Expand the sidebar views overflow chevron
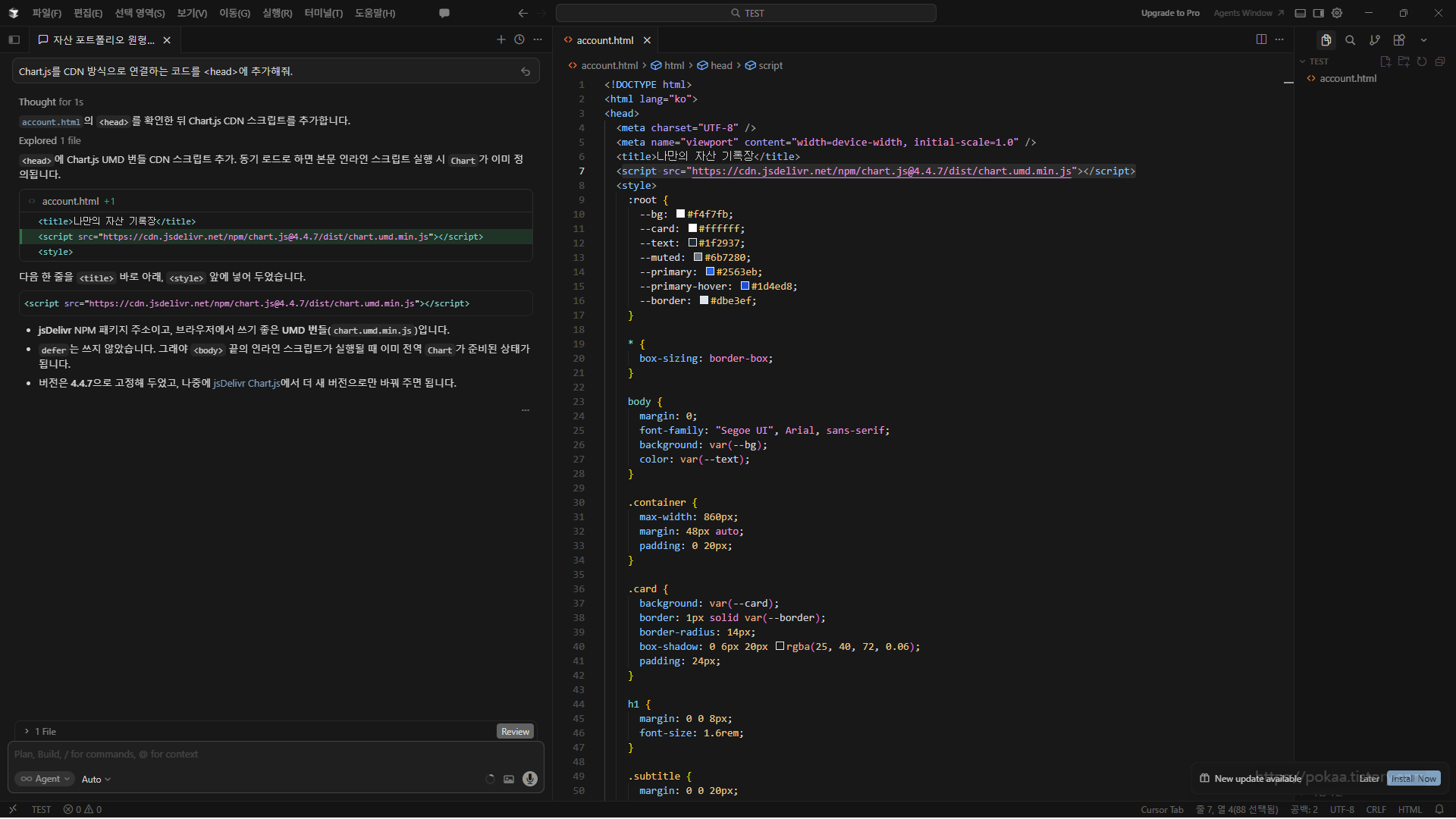 click(1423, 40)
